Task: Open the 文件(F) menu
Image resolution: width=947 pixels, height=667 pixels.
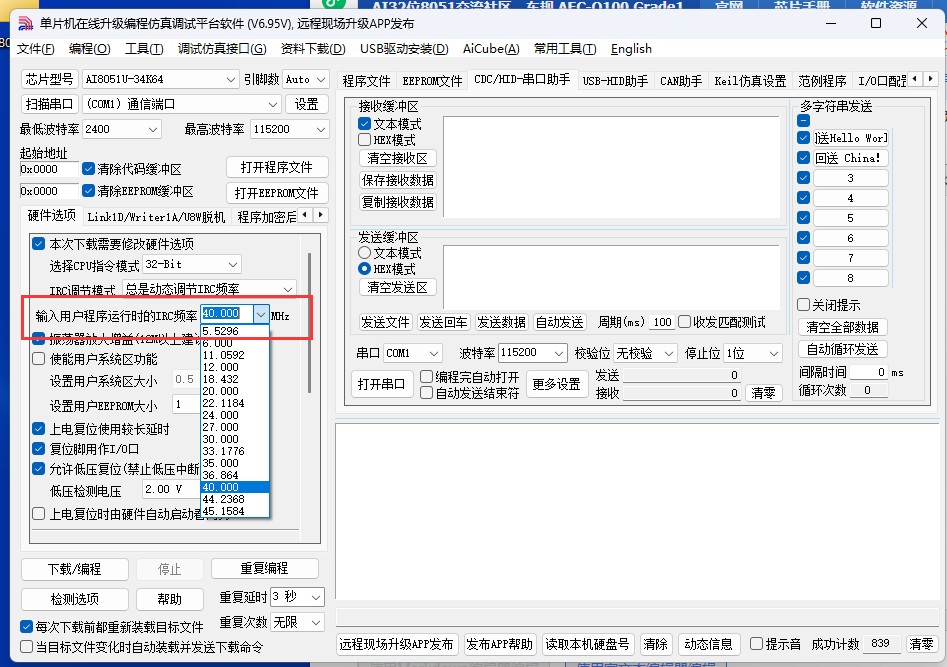Action: pos(36,49)
